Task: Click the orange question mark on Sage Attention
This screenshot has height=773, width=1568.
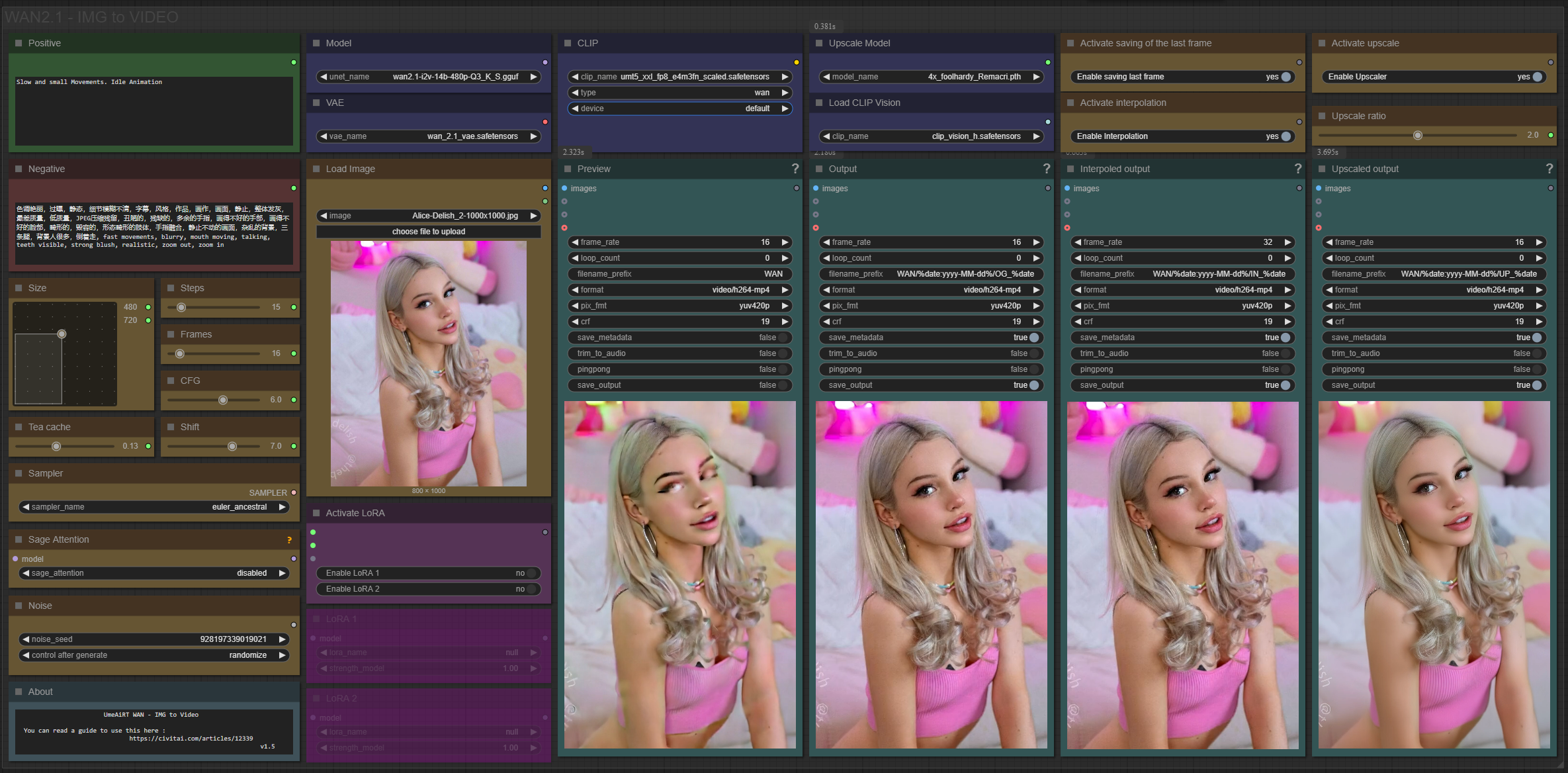Action: pos(289,540)
